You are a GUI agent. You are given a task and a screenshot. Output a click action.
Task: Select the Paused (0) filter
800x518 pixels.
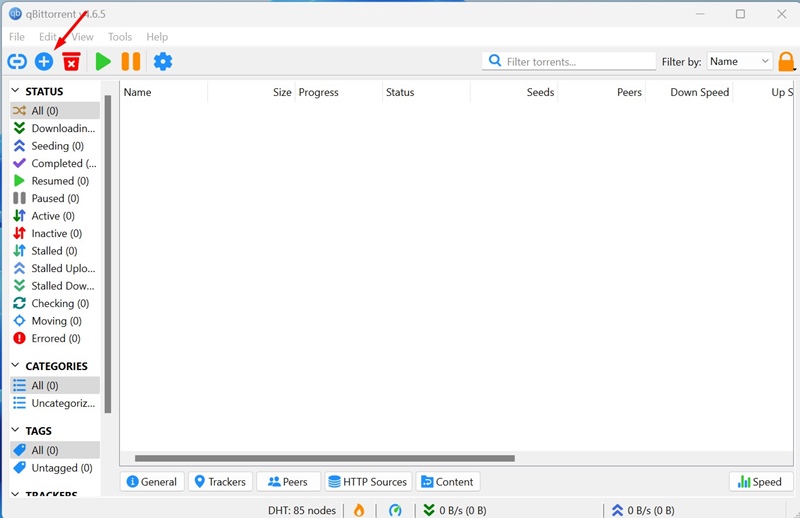(55, 198)
